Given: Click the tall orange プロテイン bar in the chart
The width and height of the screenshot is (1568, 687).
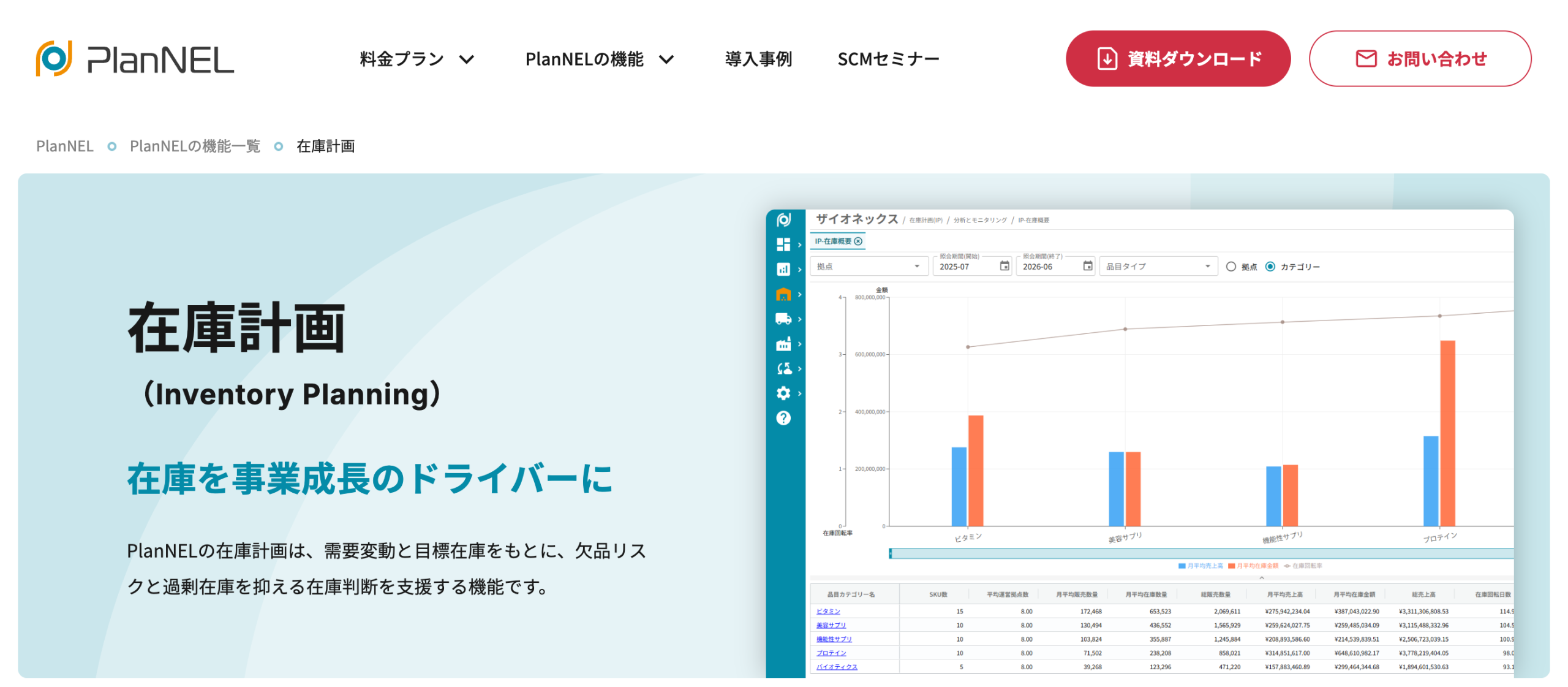Looking at the screenshot, I should 1447,433.
